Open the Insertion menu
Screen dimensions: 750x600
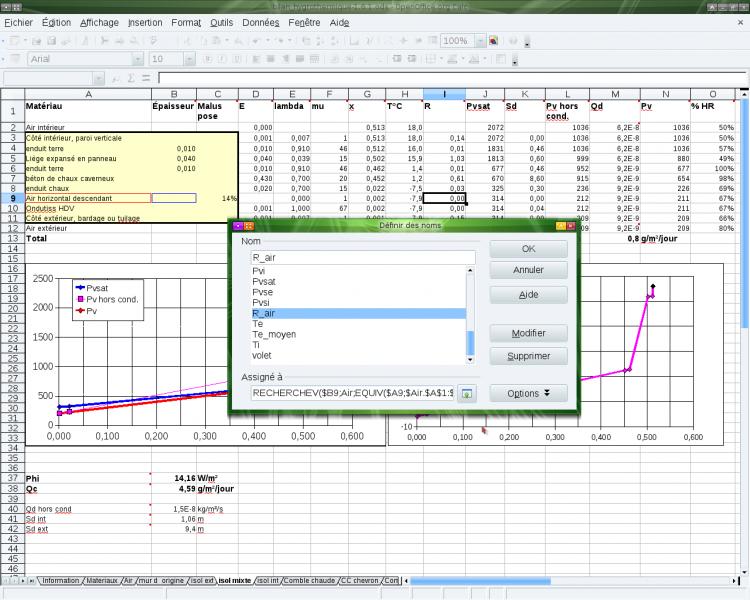tap(145, 22)
